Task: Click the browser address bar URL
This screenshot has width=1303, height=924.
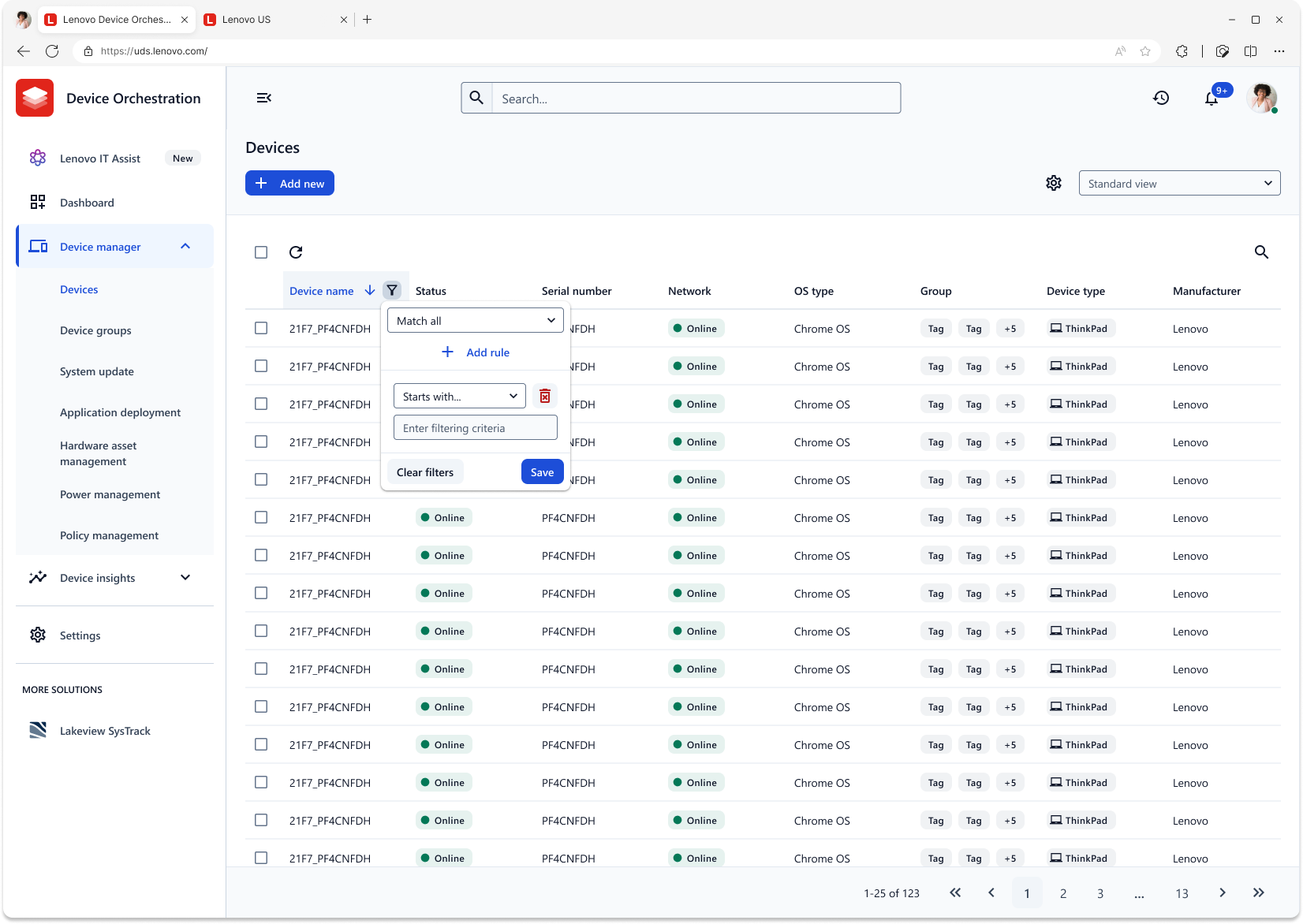Action: click(x=154, y=51)
